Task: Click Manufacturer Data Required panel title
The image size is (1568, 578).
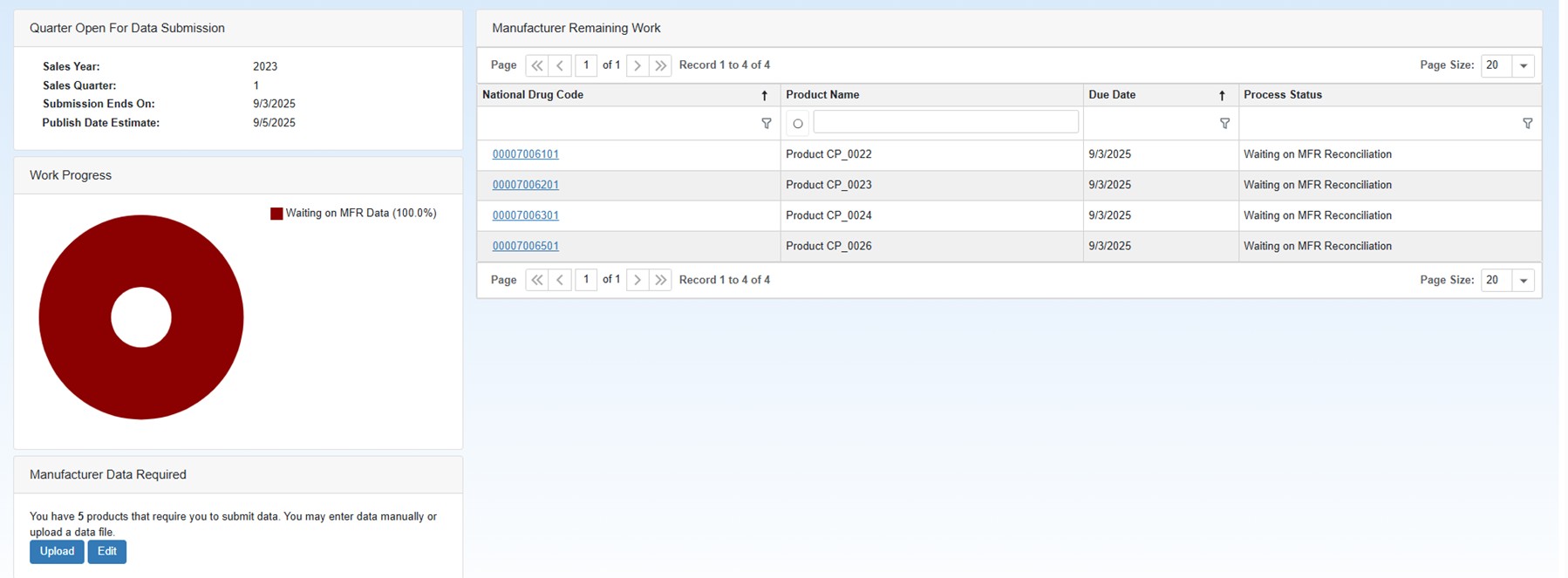Action: point(108,475)
